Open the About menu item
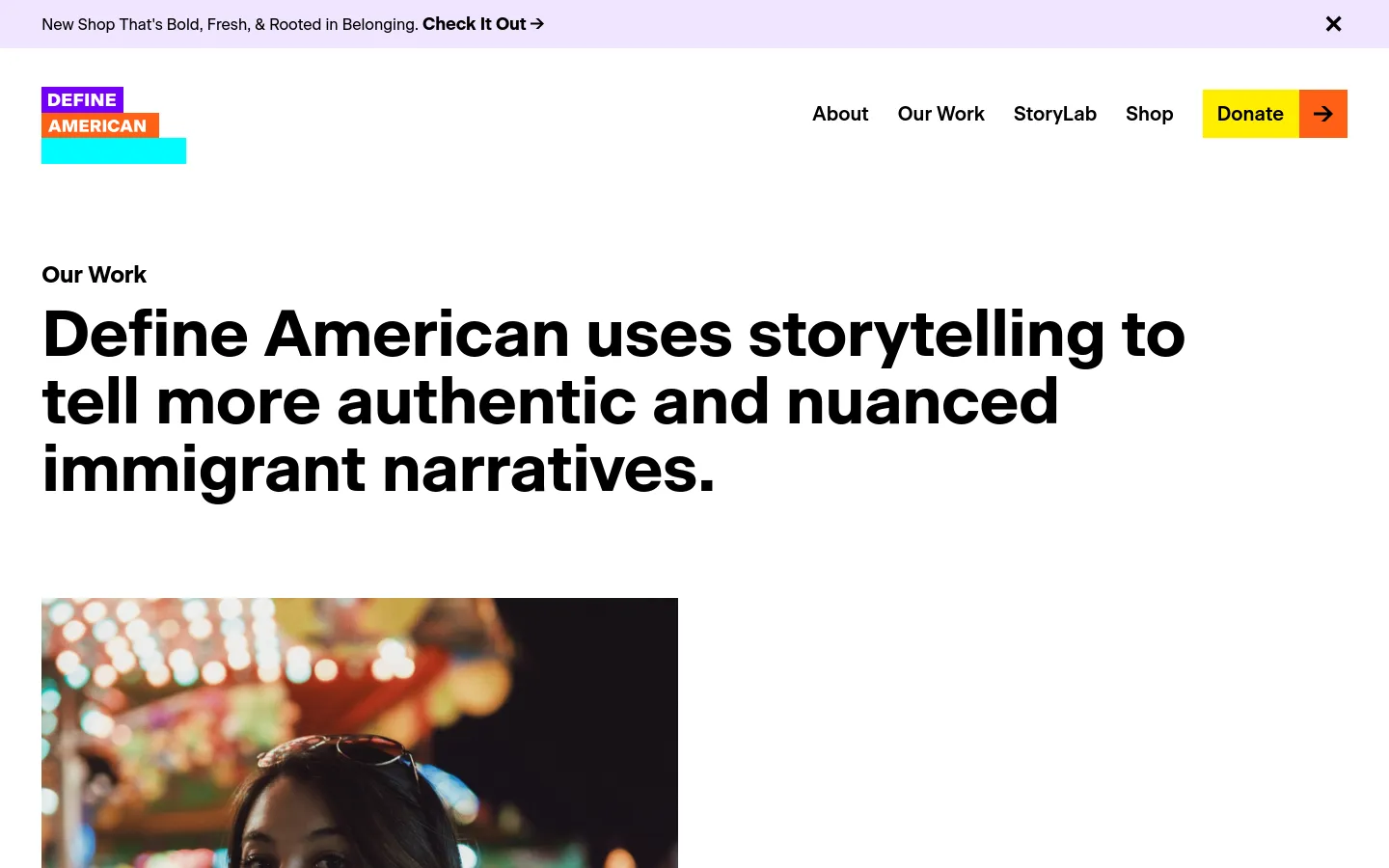The image size is (1389, 868). (x=840, y=114)
